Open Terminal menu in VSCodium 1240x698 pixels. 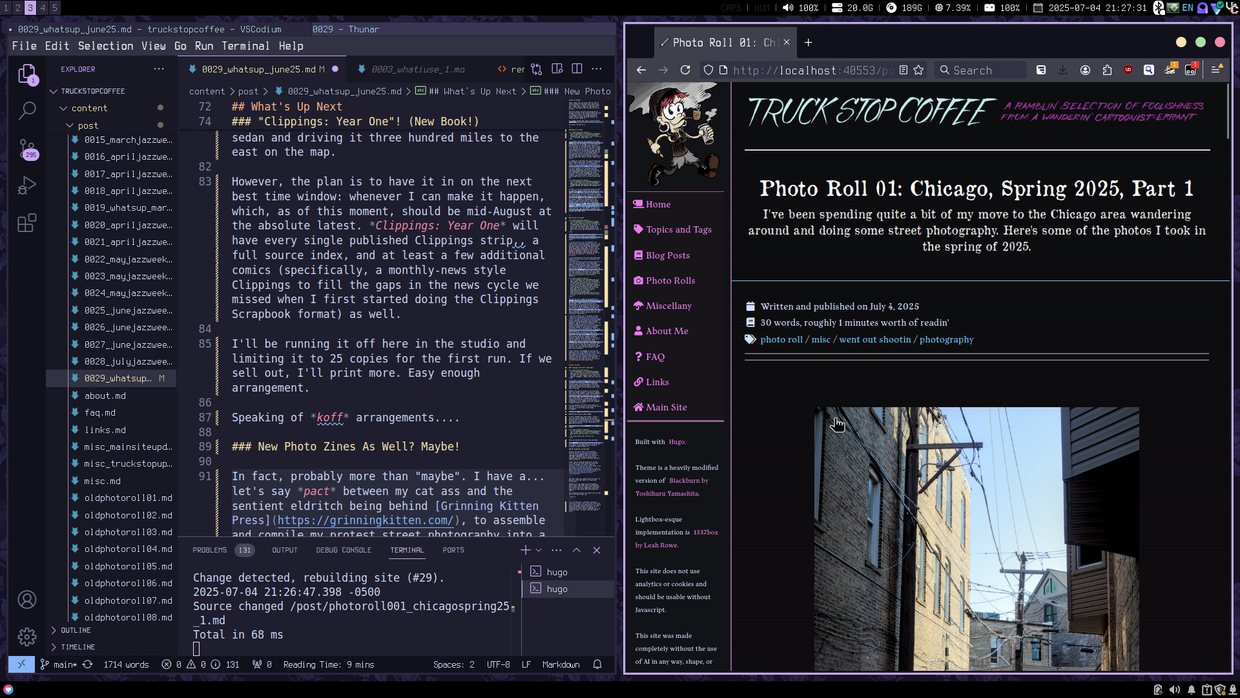click(245, 46)
